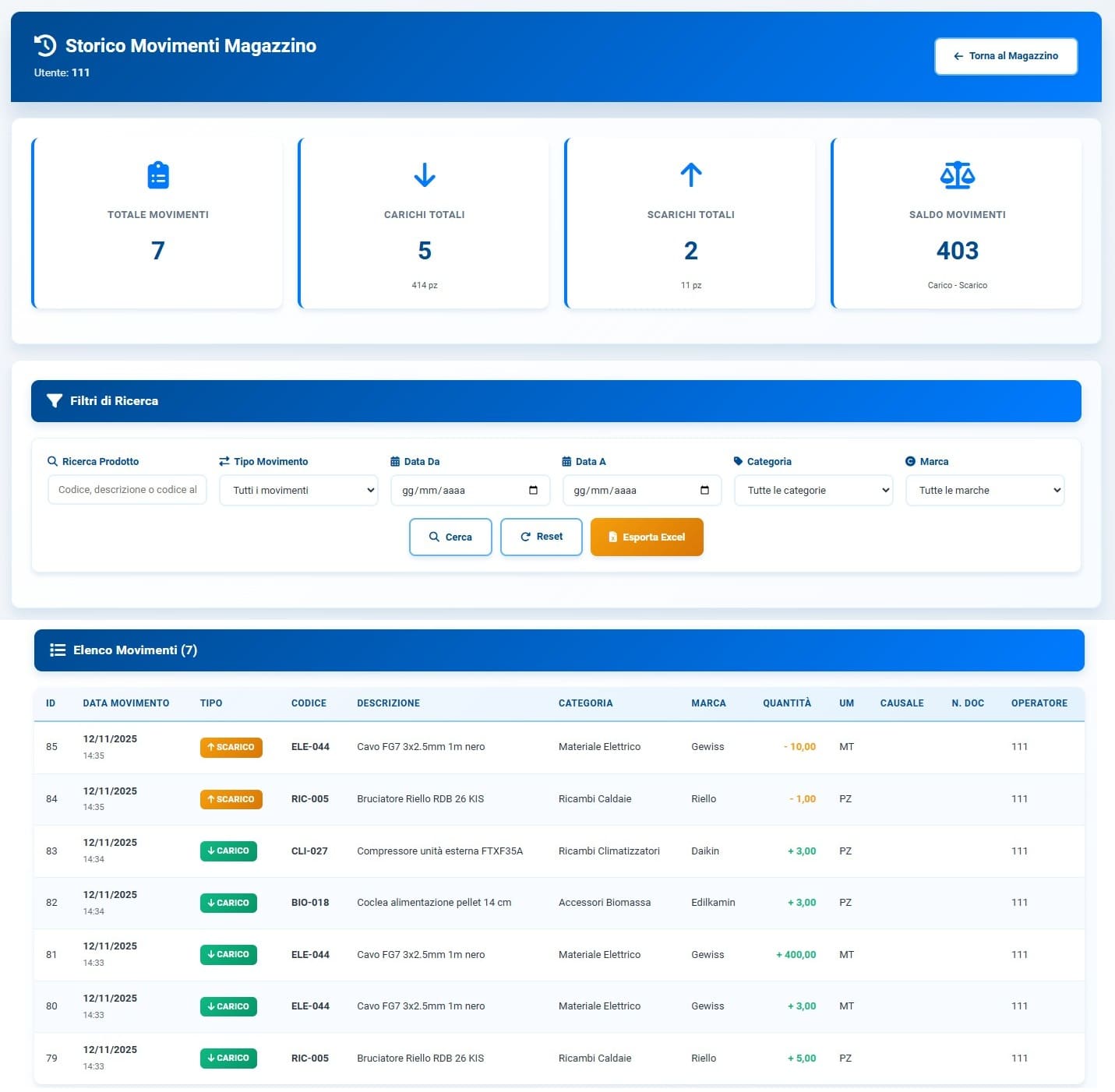Focus the Ricerca Prodotto text field
1115x1092 pixels.
pos(127,490)
